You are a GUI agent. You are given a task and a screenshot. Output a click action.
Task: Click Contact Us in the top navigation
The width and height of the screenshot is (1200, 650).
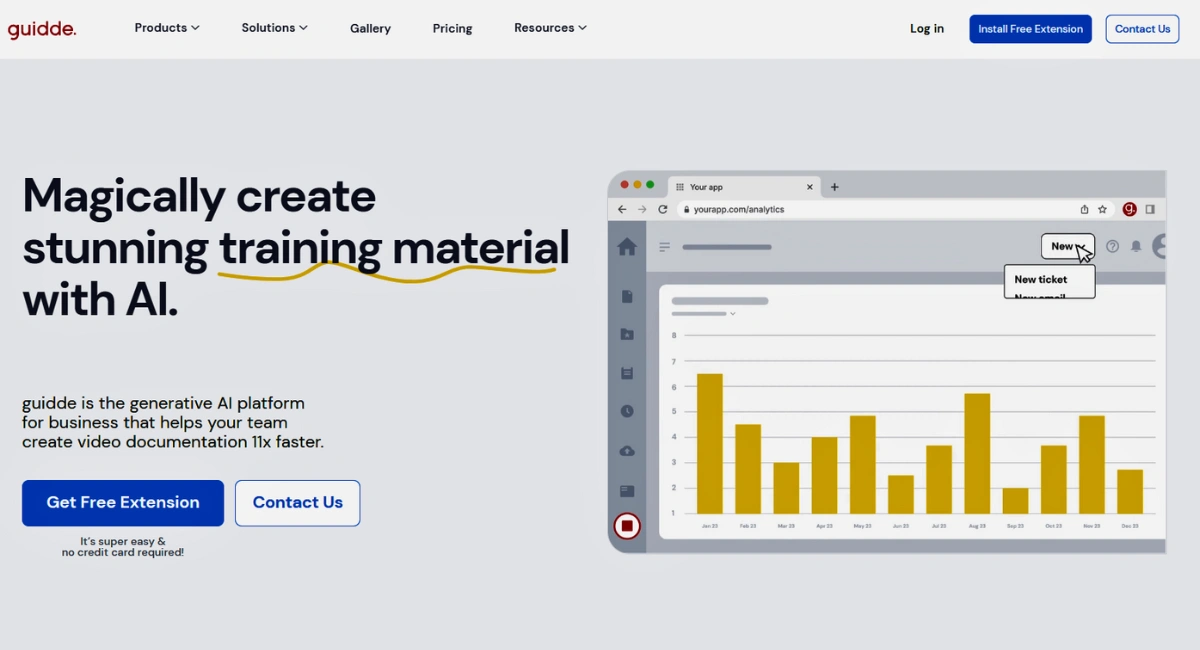1142,29
